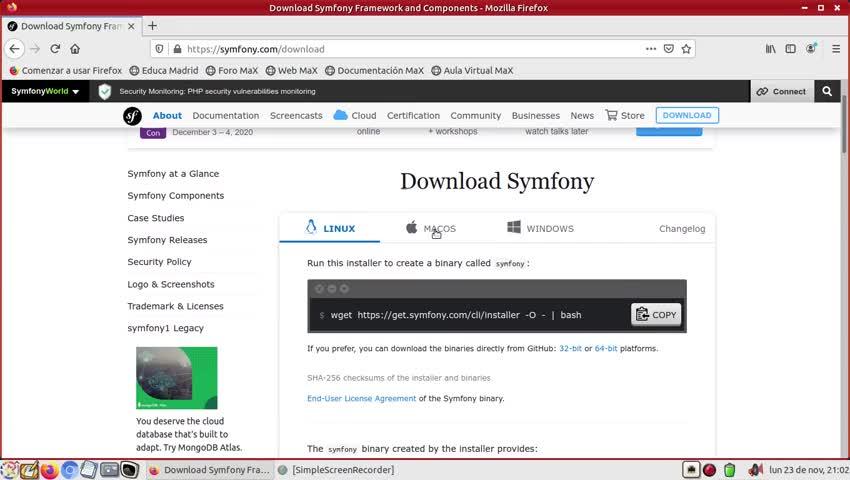Open End-User License Agreement link
Image resolution: width=850 pixels, height=480 pixels.
tap(362, 398)
